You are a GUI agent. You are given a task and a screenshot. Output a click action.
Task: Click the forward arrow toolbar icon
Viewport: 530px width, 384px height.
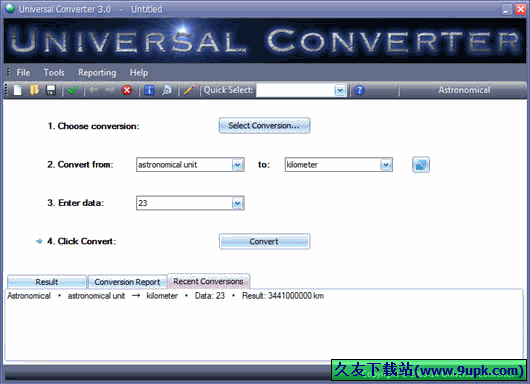click(110, 90)
